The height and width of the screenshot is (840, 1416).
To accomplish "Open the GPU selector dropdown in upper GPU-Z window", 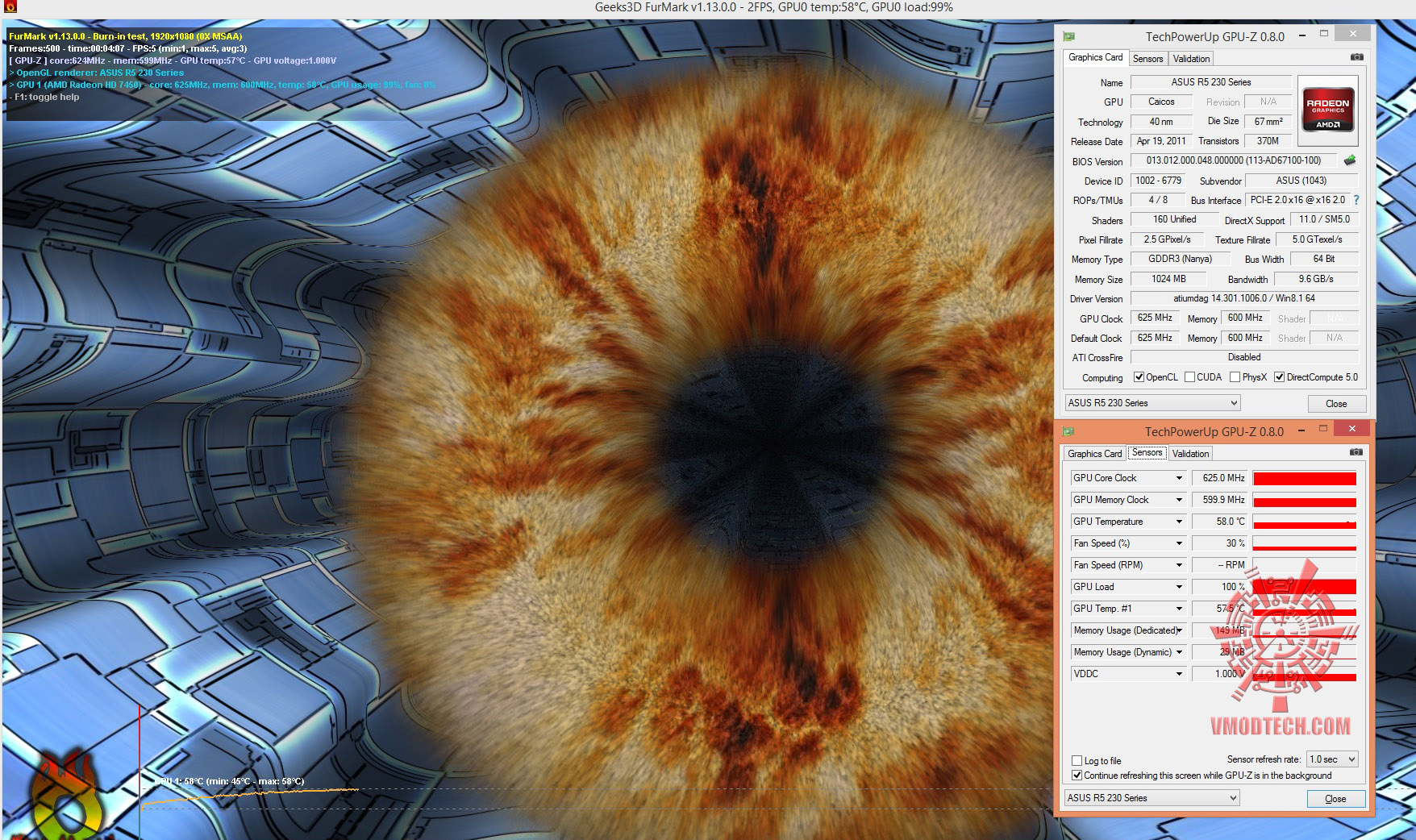I will (1152, 403).
